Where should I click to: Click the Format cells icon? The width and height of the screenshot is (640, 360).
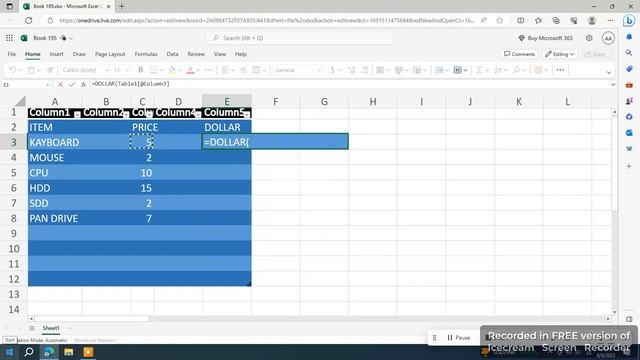458,70
